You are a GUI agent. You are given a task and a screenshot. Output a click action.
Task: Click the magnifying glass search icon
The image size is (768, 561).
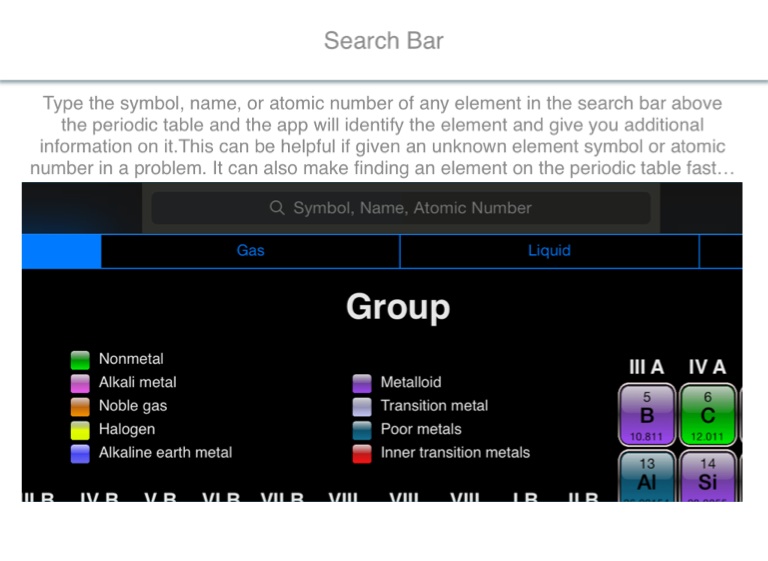click(x=278, y=208)
